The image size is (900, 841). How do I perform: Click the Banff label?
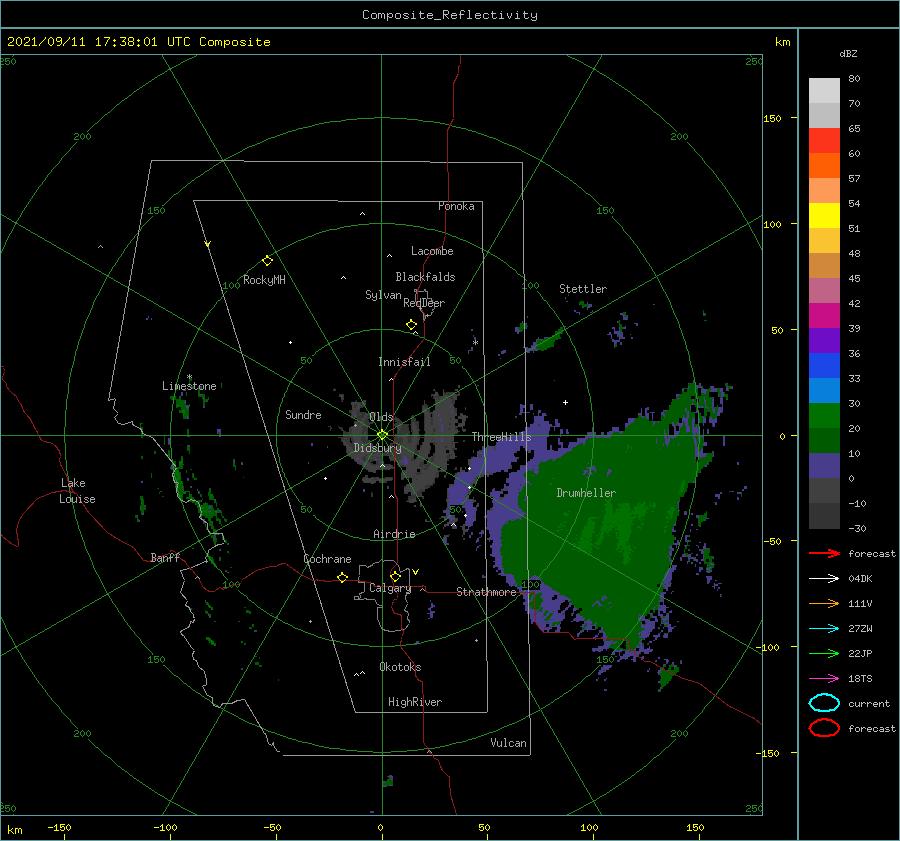pyautogui.click(x=165, y=557)
